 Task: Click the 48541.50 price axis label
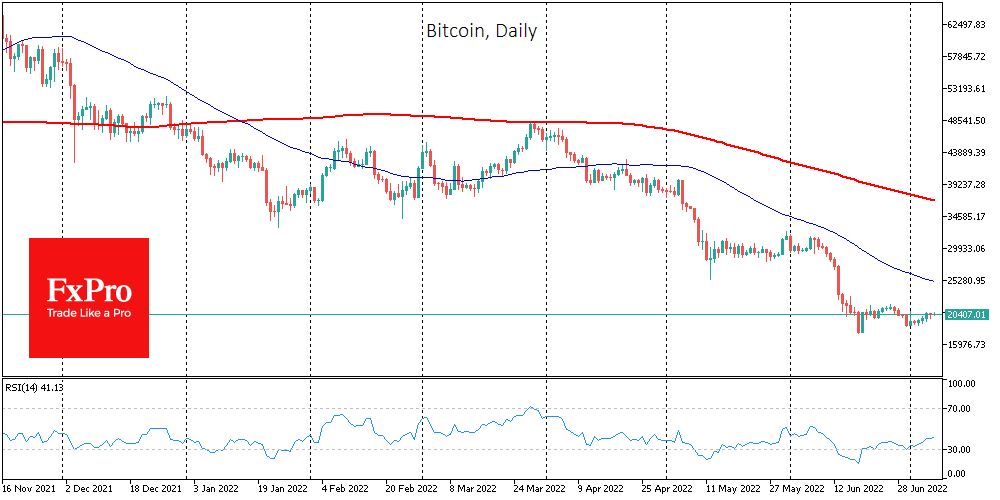click(966, 121)
